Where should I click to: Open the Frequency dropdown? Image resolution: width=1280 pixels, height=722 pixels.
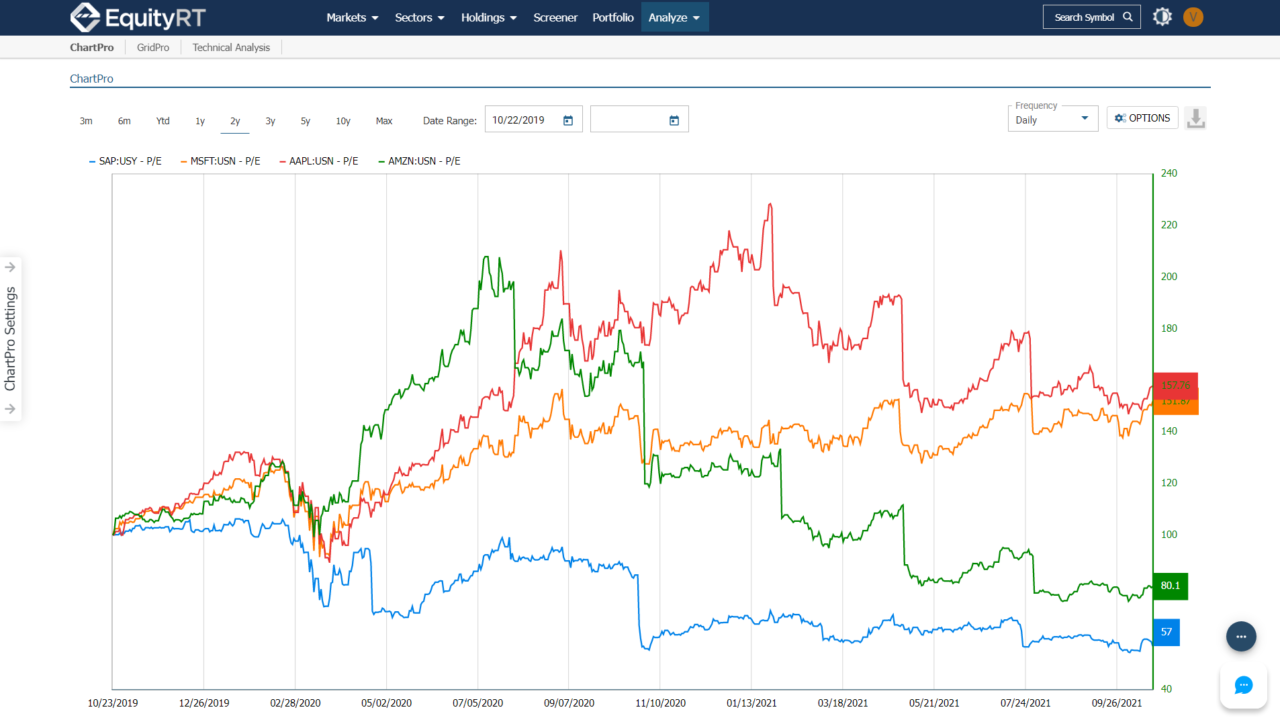click(x=1052, y=121)
